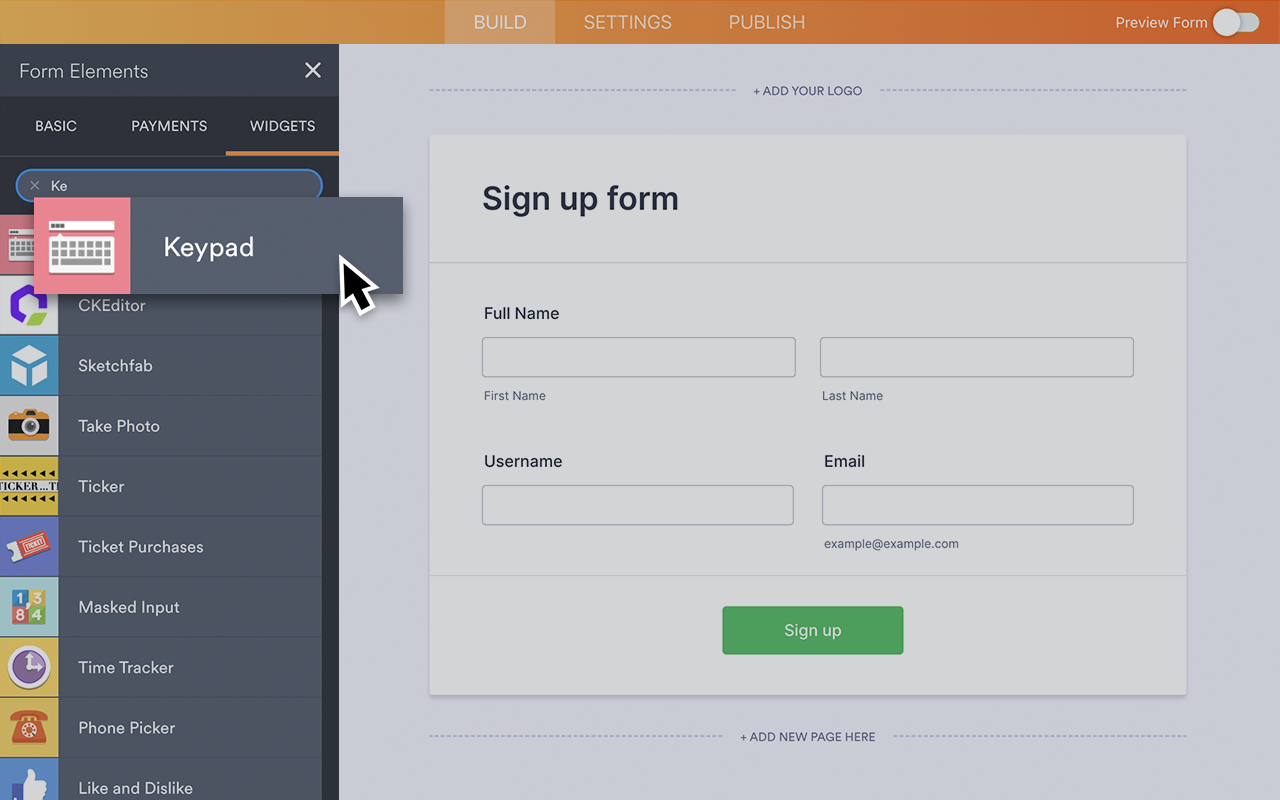The width and height of the screenshot is (1280, 800).
Task: Clear the widget search field text
Action: tap(35, 186)
